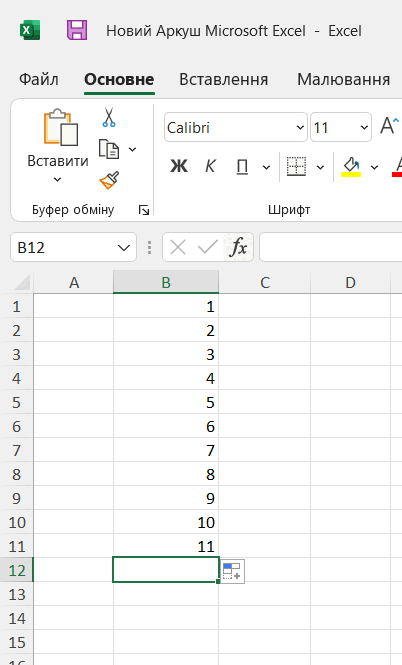The width and height of the screenshot is (402, 665).
Task: Open the Name Box dropdown arrow
Action: (x=123, y=248)
